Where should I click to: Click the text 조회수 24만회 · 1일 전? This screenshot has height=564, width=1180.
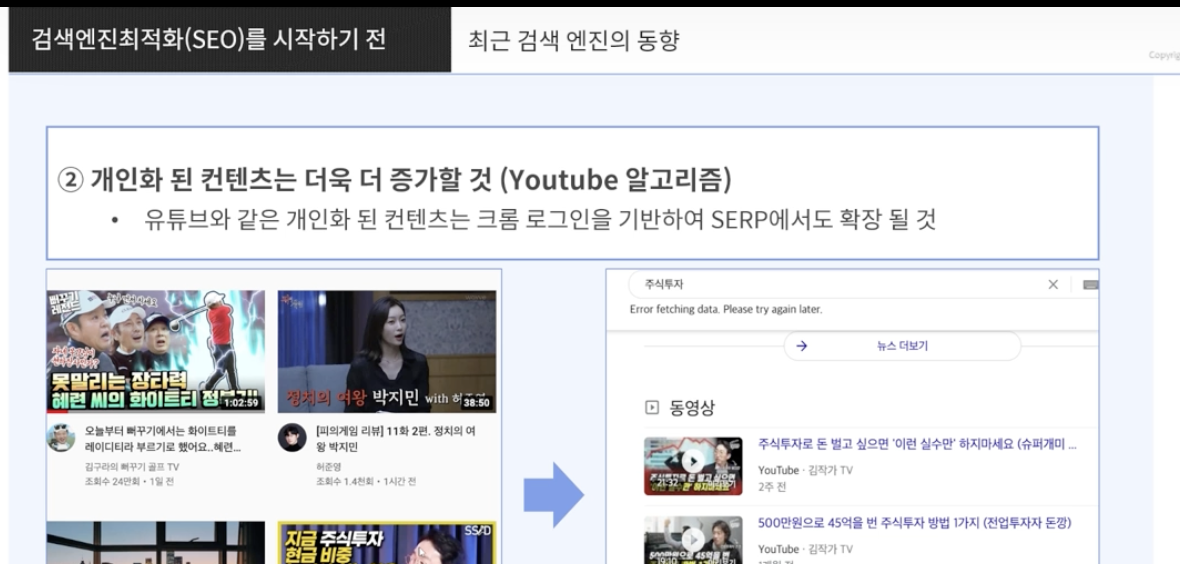[x=129, y=481]
